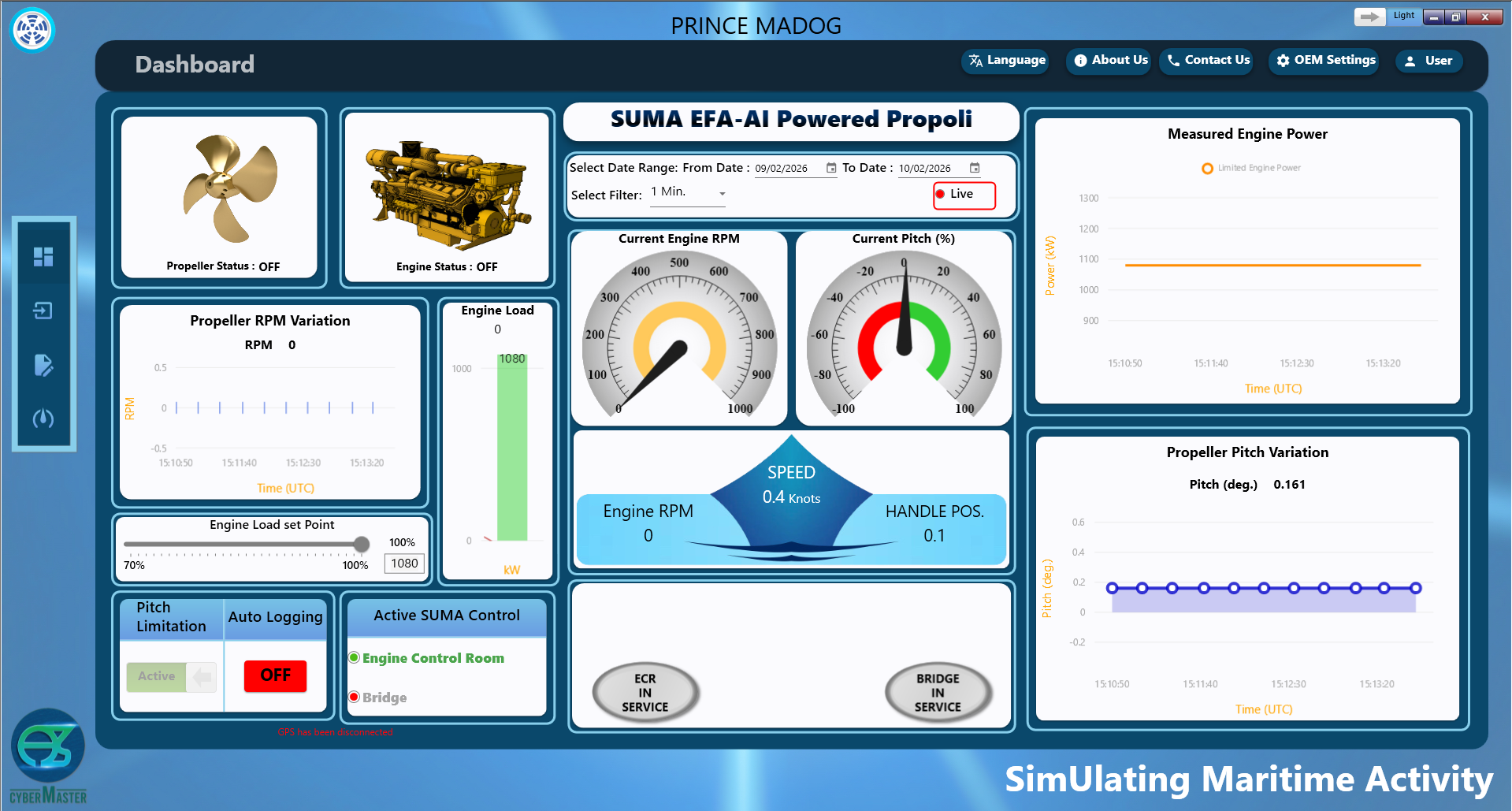
Task: Click the HANDLE POS. 0.1 readout
Action: click(x=934, y=523)
